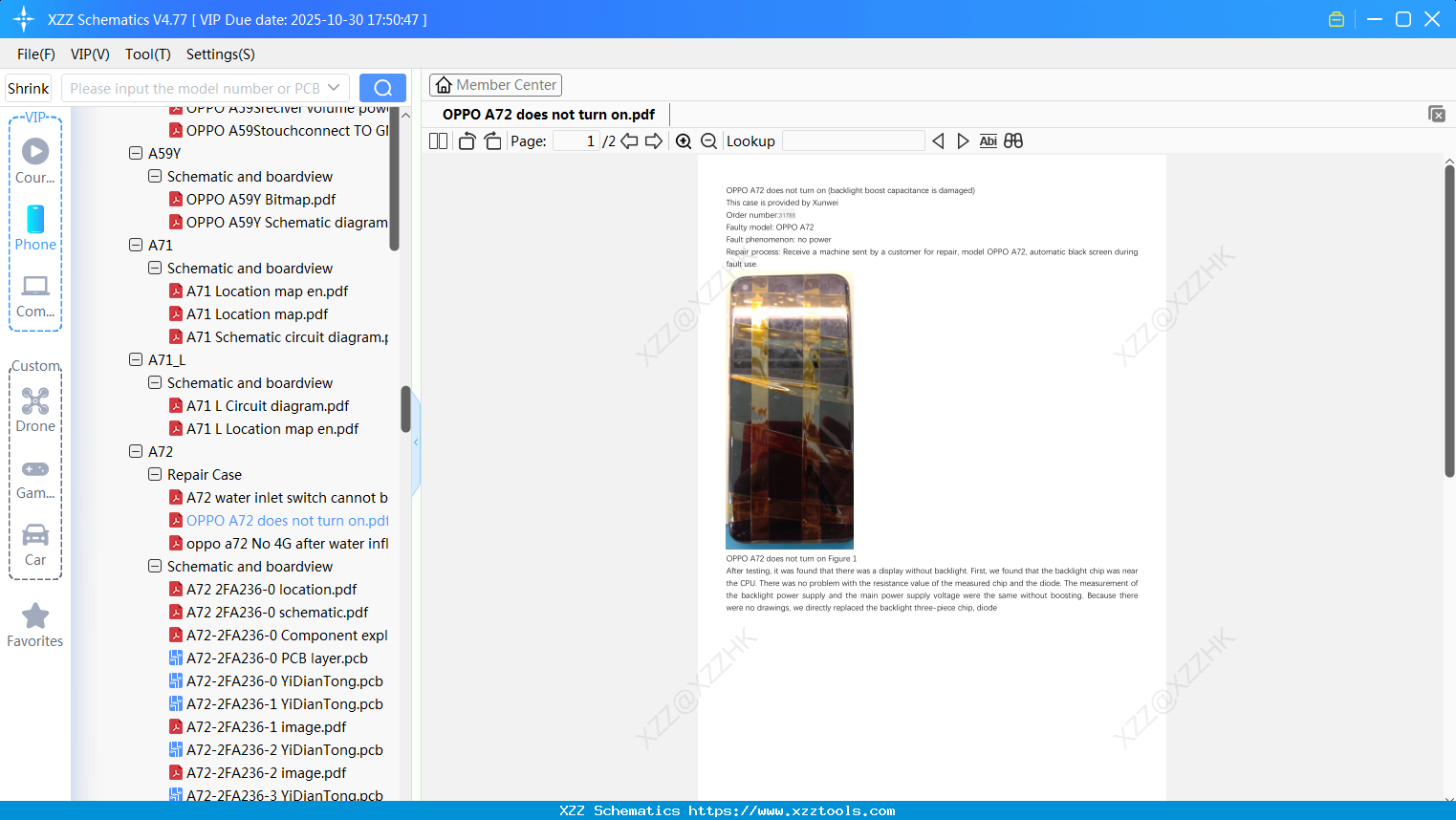Open the Favorites star section
The height and width of the screenshot is (820, 1456).
click(35, 626)
